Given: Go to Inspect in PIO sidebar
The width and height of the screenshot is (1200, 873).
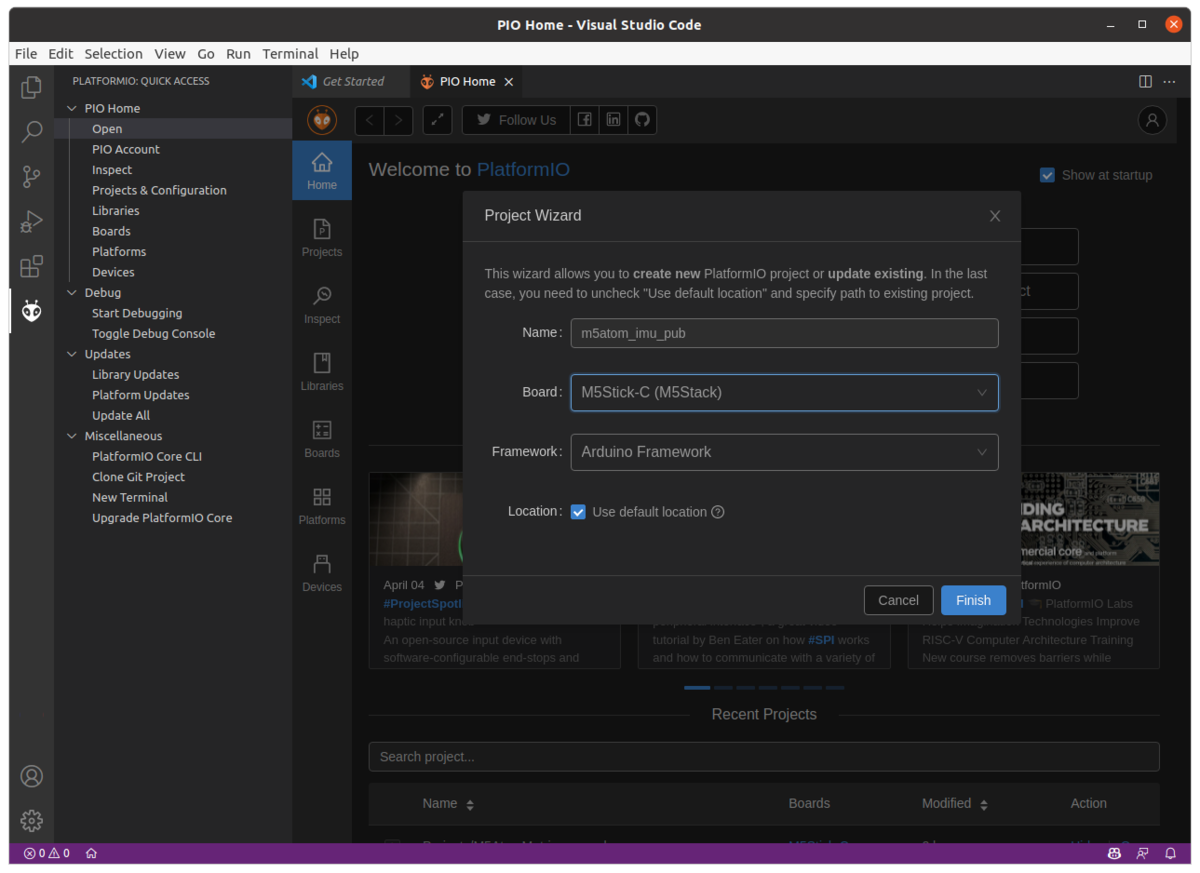Looking at the screenshot, I should 322,305.
